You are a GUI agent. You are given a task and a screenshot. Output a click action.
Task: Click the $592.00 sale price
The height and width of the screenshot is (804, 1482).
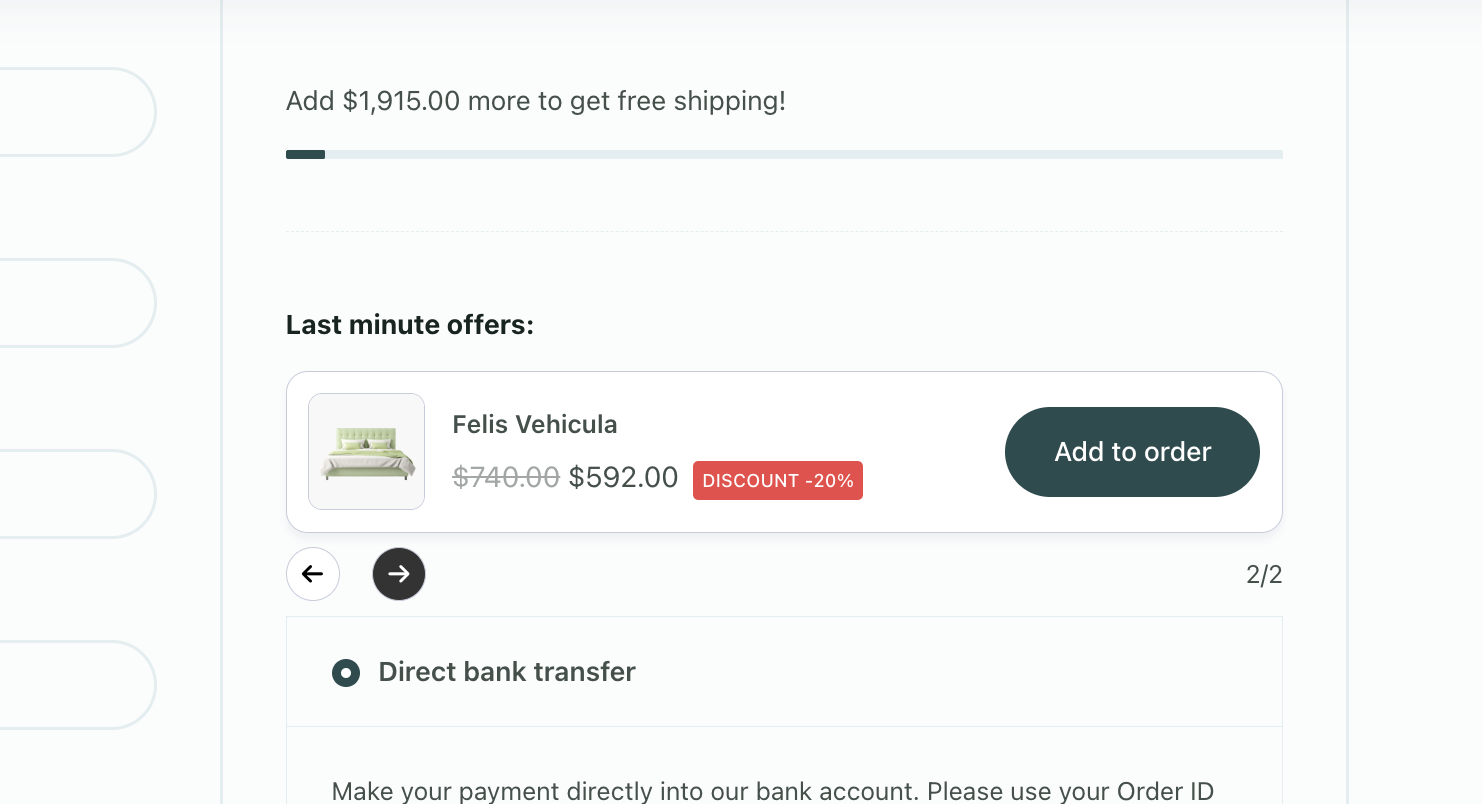click(623, 478)
